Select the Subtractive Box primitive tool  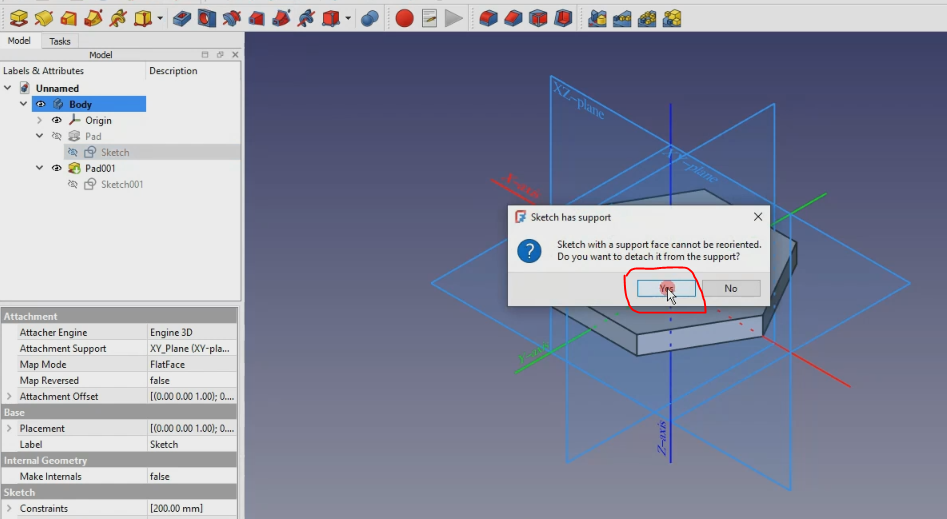pyautogui.click(x=331, y=19)
